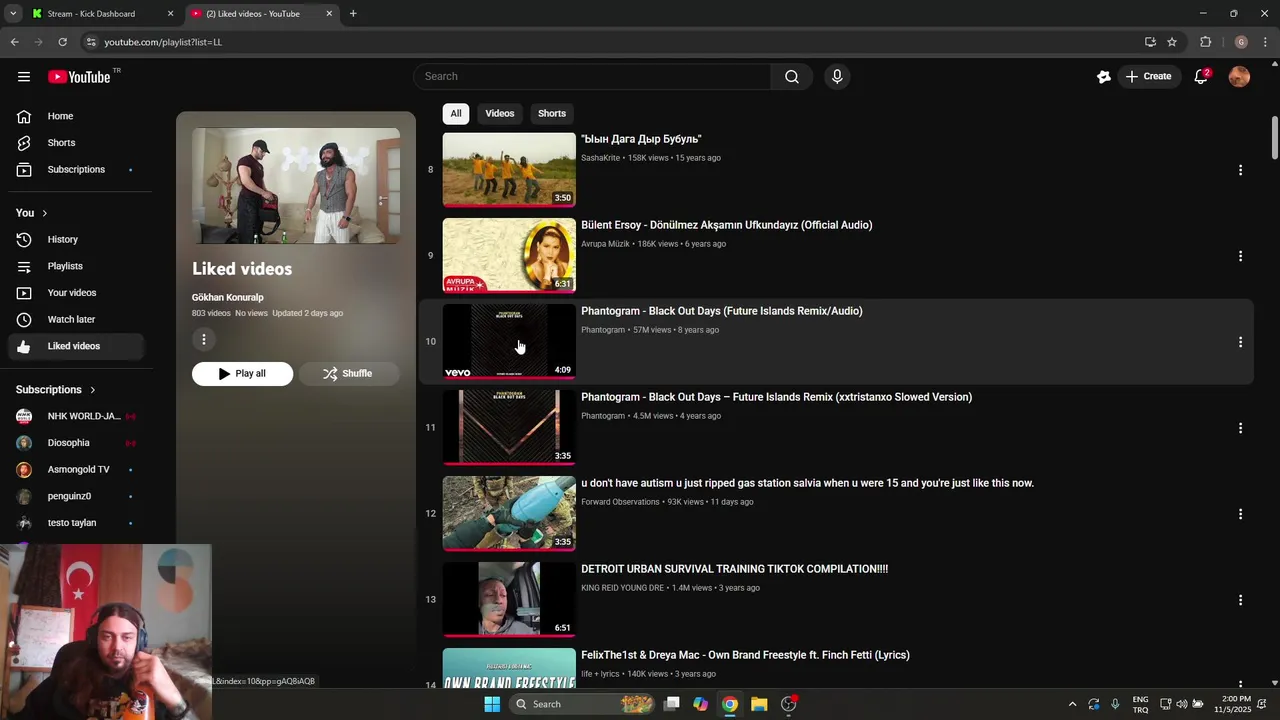Open File Explorer from the taskbar
The height and width of the screenshot is (720, 1280).
pos(759,704)
